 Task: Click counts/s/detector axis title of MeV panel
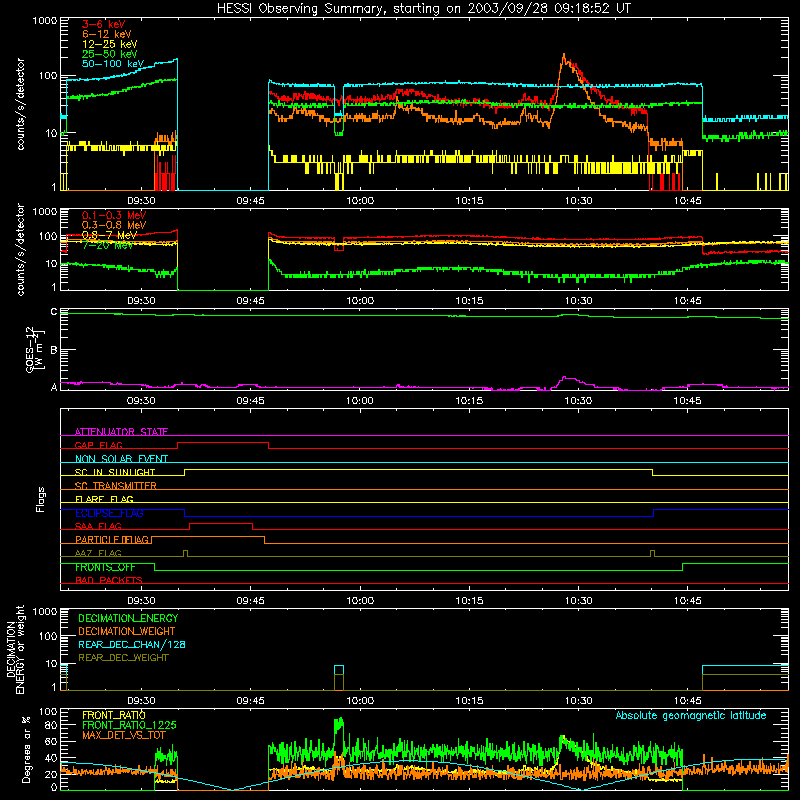[x=20, y=249]
